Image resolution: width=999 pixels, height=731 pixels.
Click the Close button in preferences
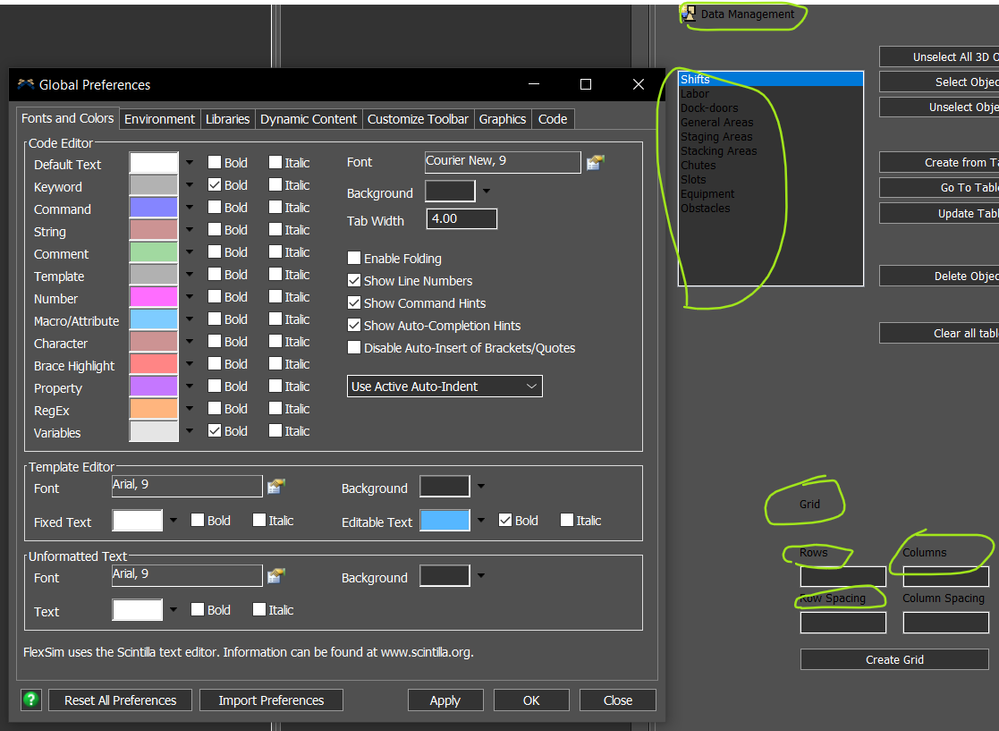[x=617, y=700]
